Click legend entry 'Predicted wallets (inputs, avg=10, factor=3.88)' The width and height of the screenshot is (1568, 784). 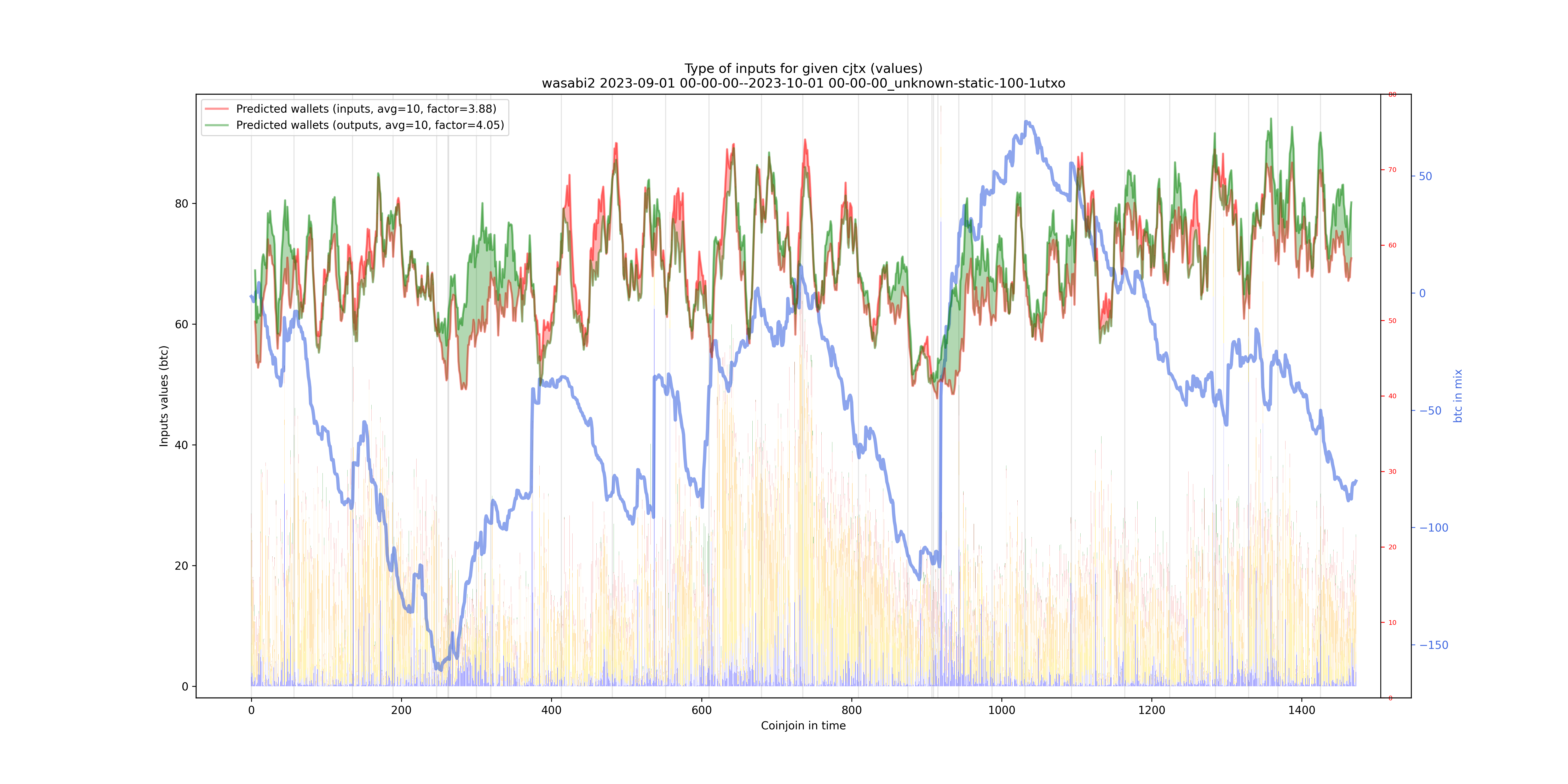366,109
